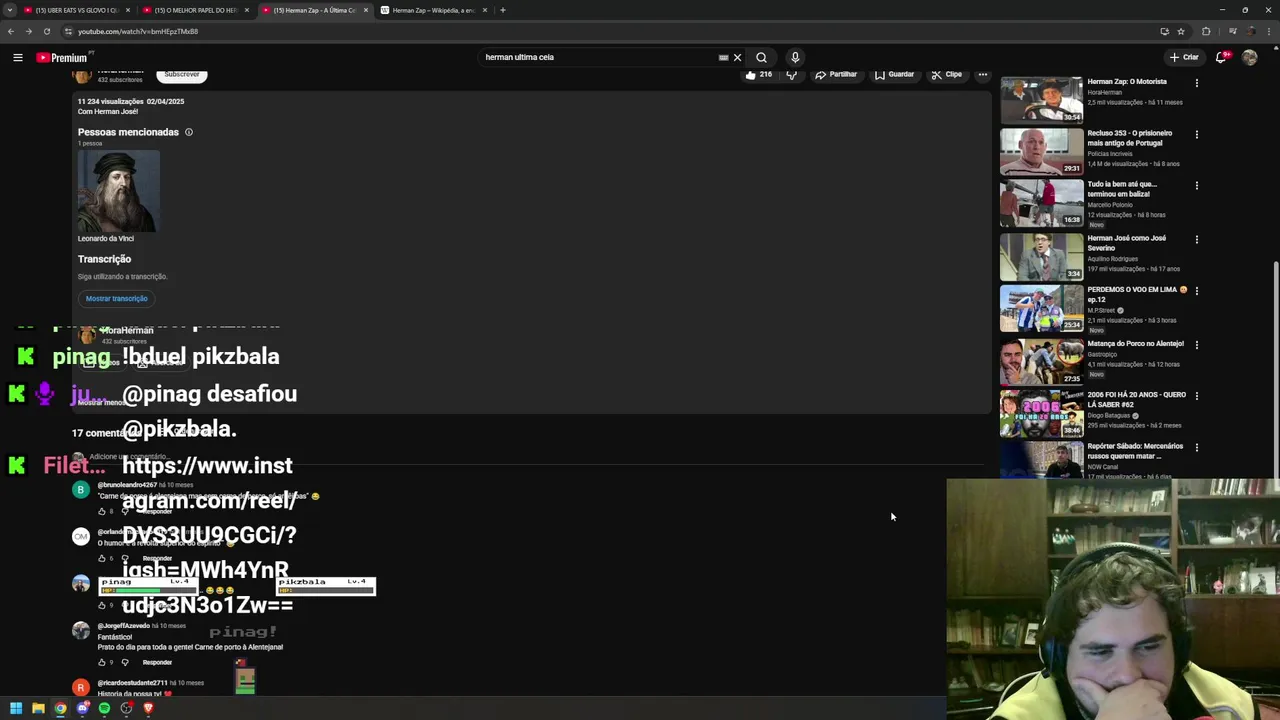Go to YouTube Premium home logo
The image size is (1280, 720).
pyautogui.click(x=62, y=57)
